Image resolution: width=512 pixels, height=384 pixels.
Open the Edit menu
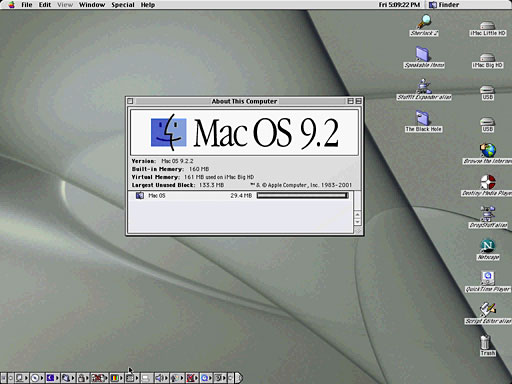45,5
